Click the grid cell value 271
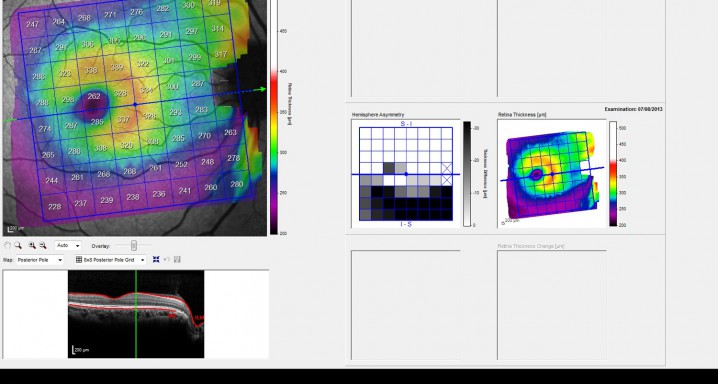 (110, 15)
